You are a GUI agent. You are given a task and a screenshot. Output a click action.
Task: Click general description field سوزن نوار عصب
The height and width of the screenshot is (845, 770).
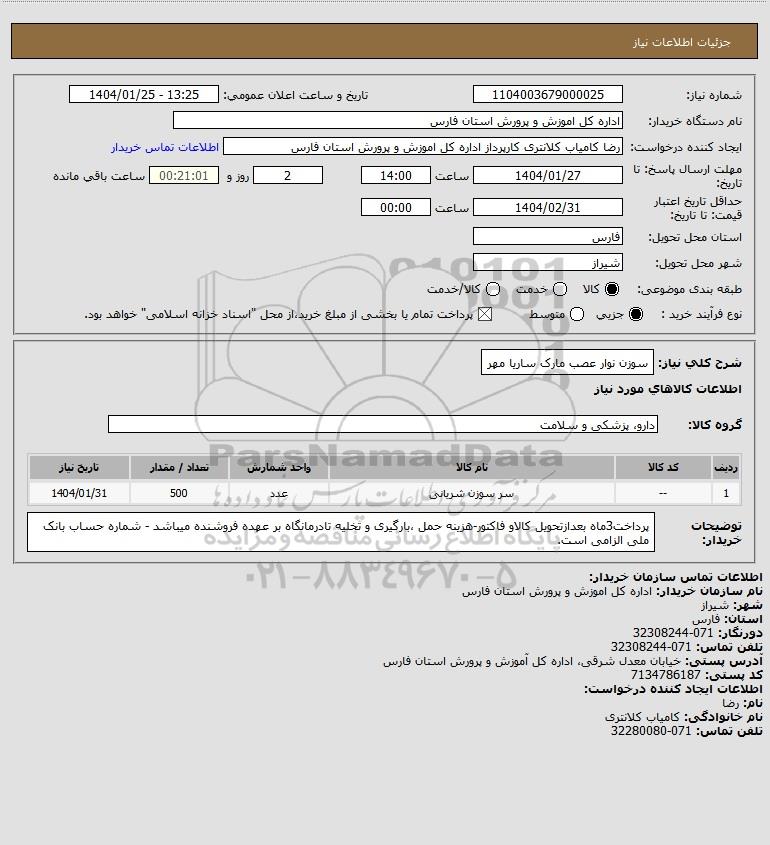(x=567, y=363)
